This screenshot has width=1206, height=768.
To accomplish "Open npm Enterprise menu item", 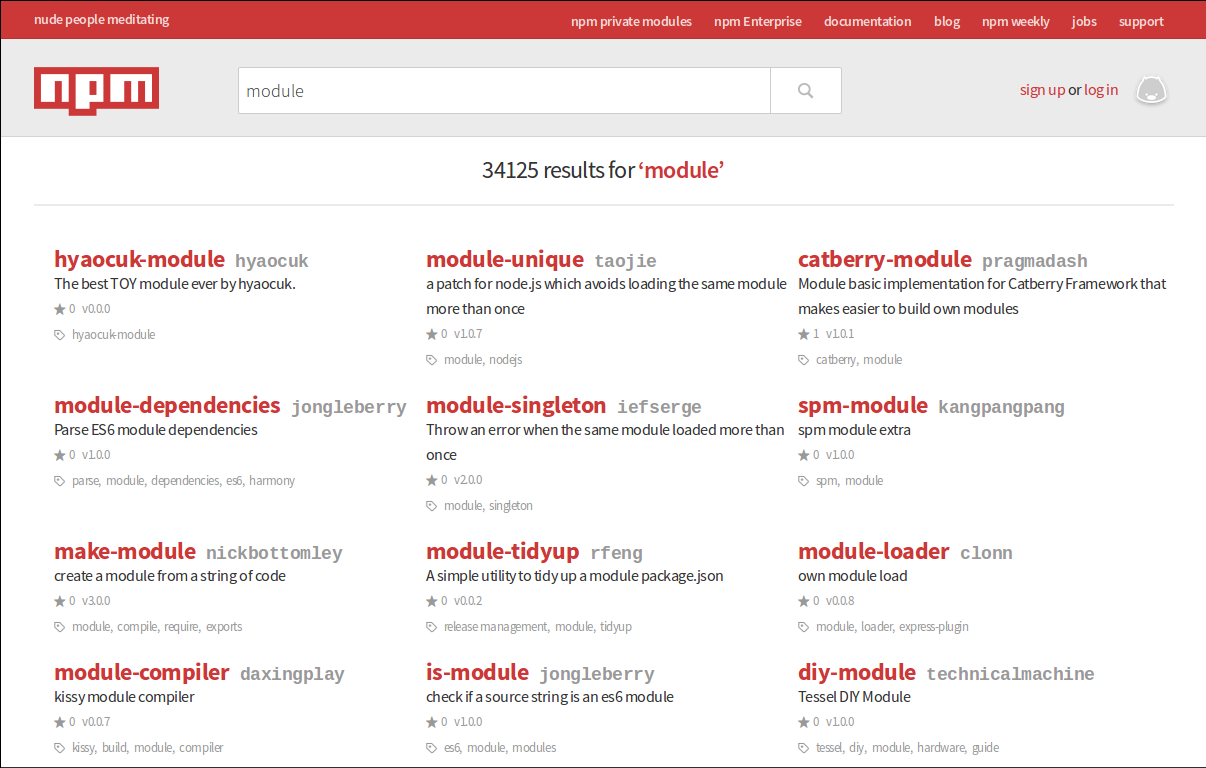I will coord(758,21).
